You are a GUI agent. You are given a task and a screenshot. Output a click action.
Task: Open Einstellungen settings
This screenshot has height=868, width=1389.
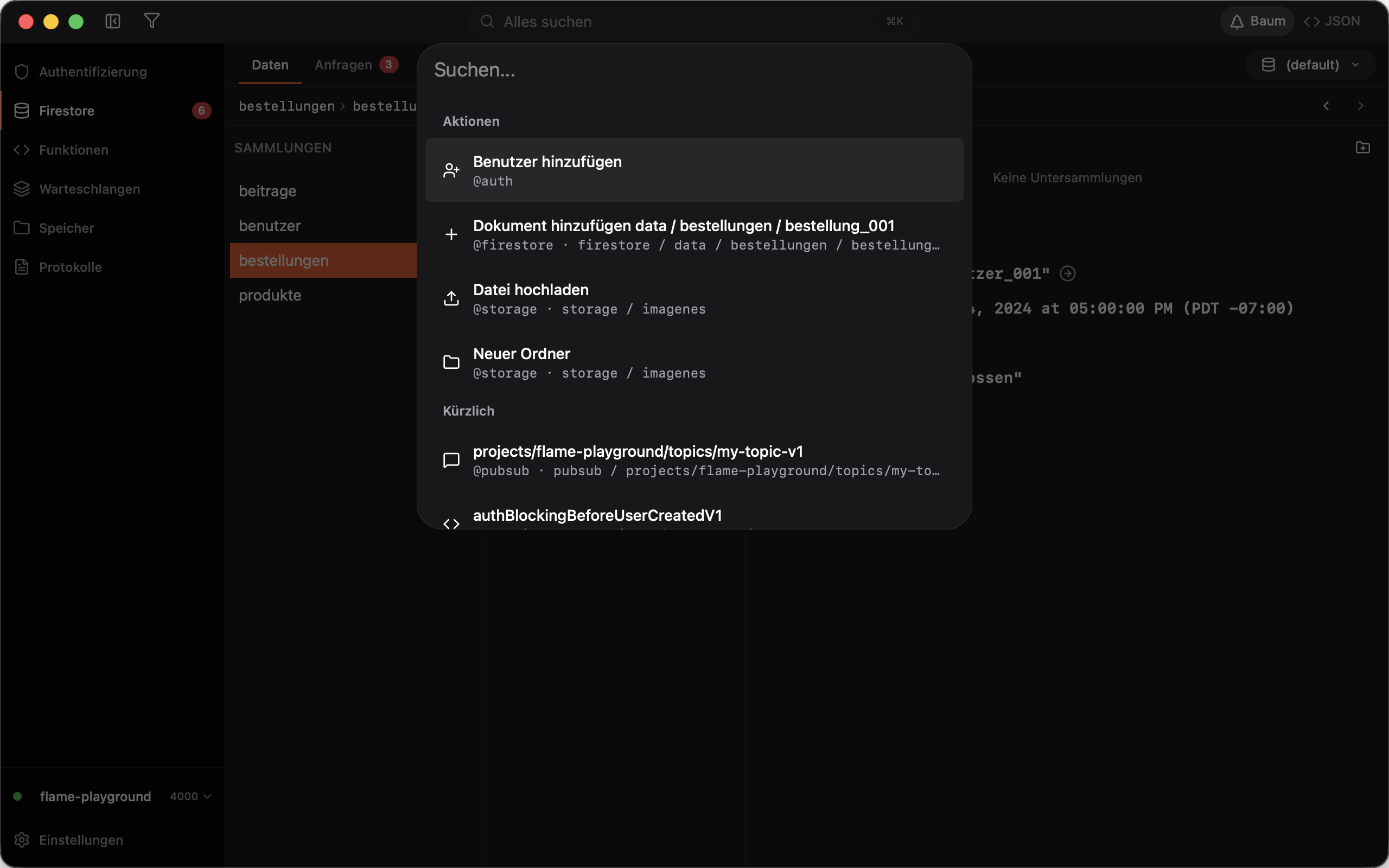[112, 840]
